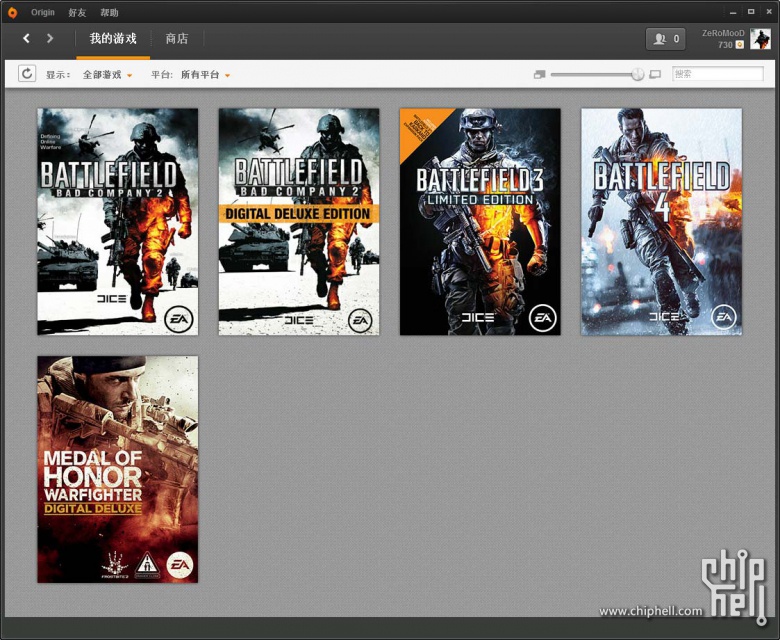
Task: Go forward with the right arrow
Action: [x=50, y=38]
